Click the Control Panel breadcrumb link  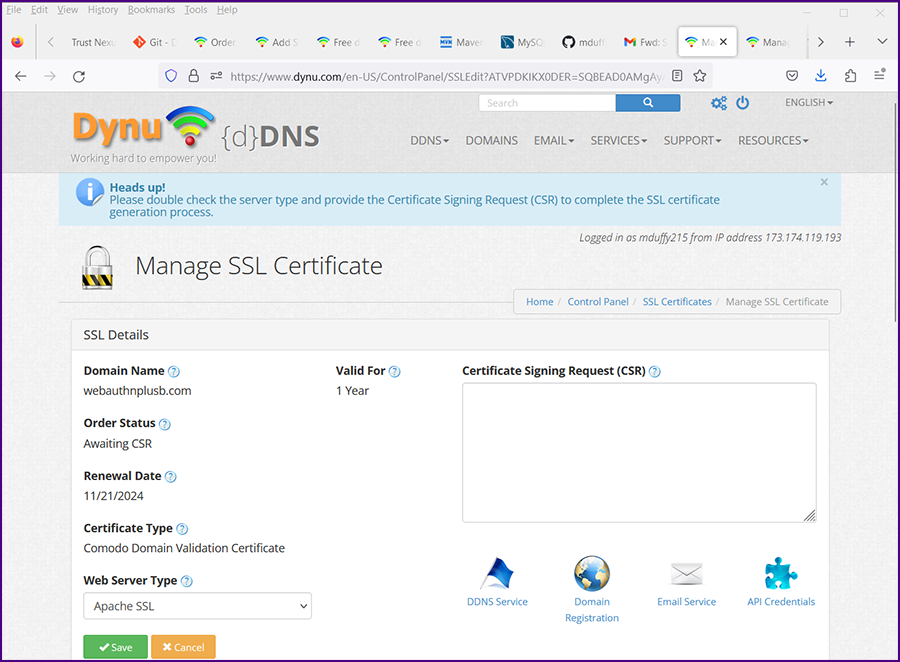click(598, 301)
